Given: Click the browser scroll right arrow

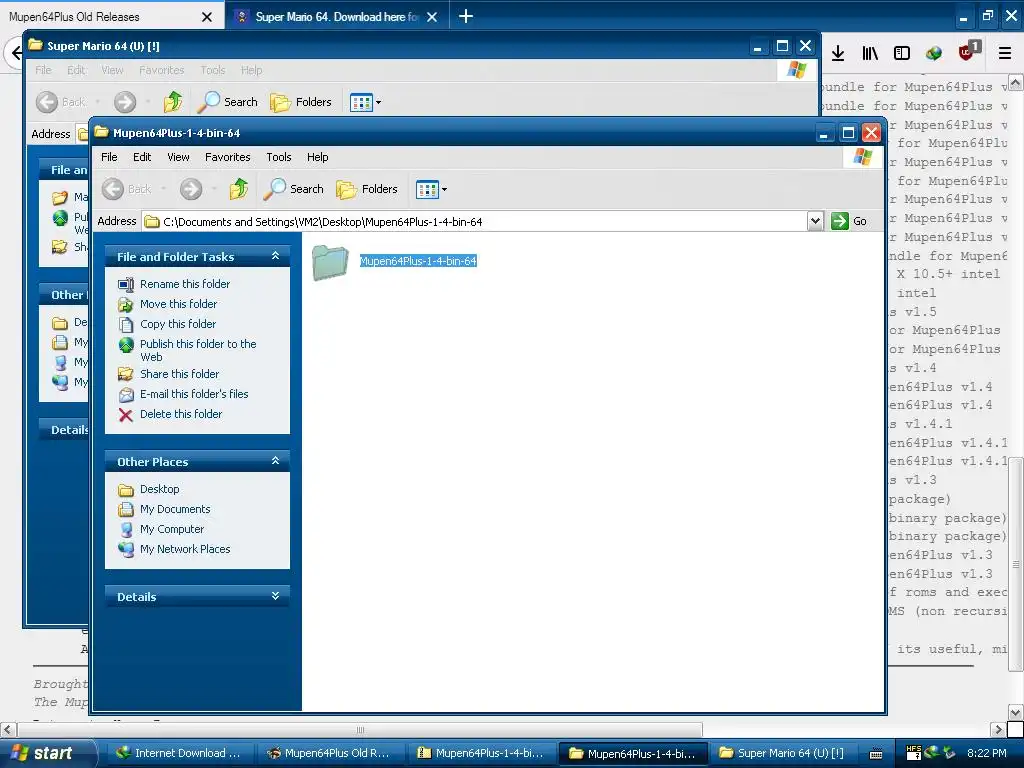Looking at the screenshot, I should [997, 729].
